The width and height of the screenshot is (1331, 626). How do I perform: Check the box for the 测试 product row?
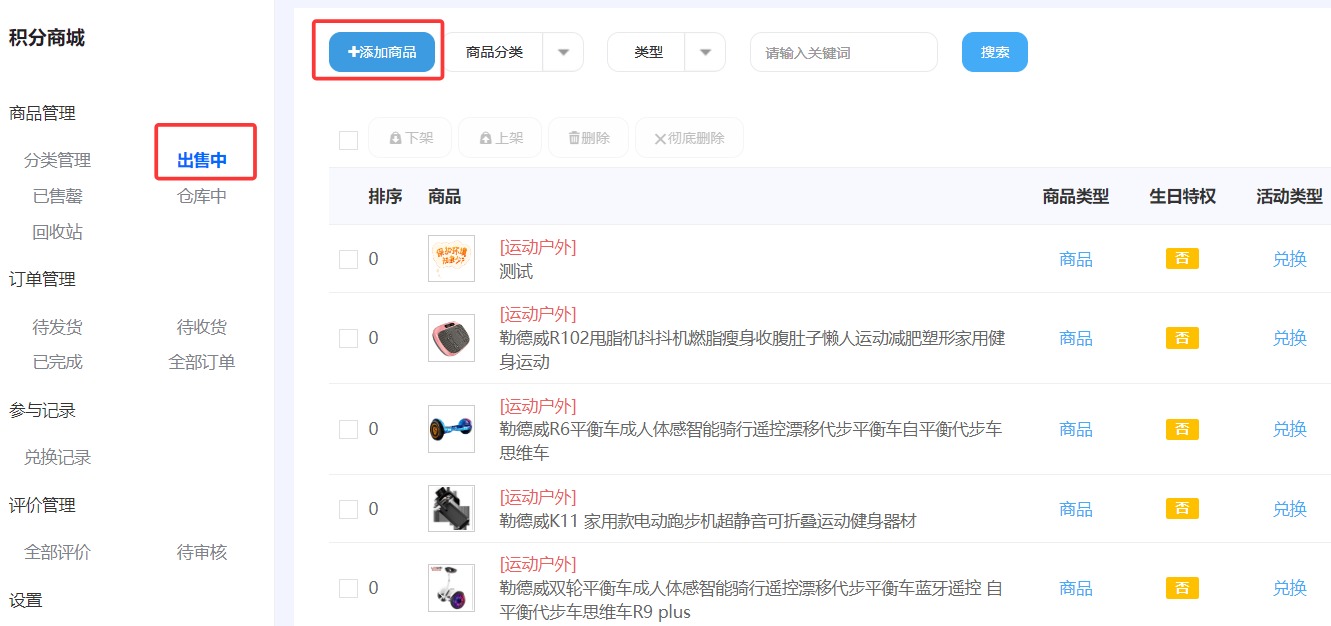point(348,259)
